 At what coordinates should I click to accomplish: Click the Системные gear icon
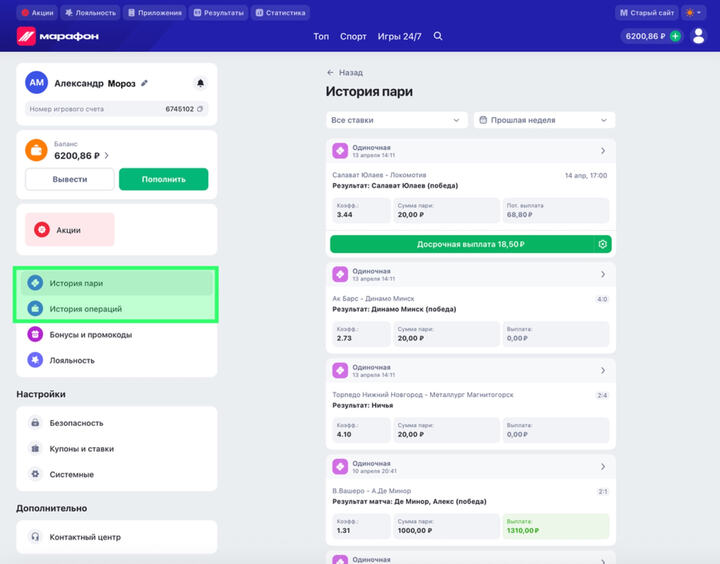35,474
